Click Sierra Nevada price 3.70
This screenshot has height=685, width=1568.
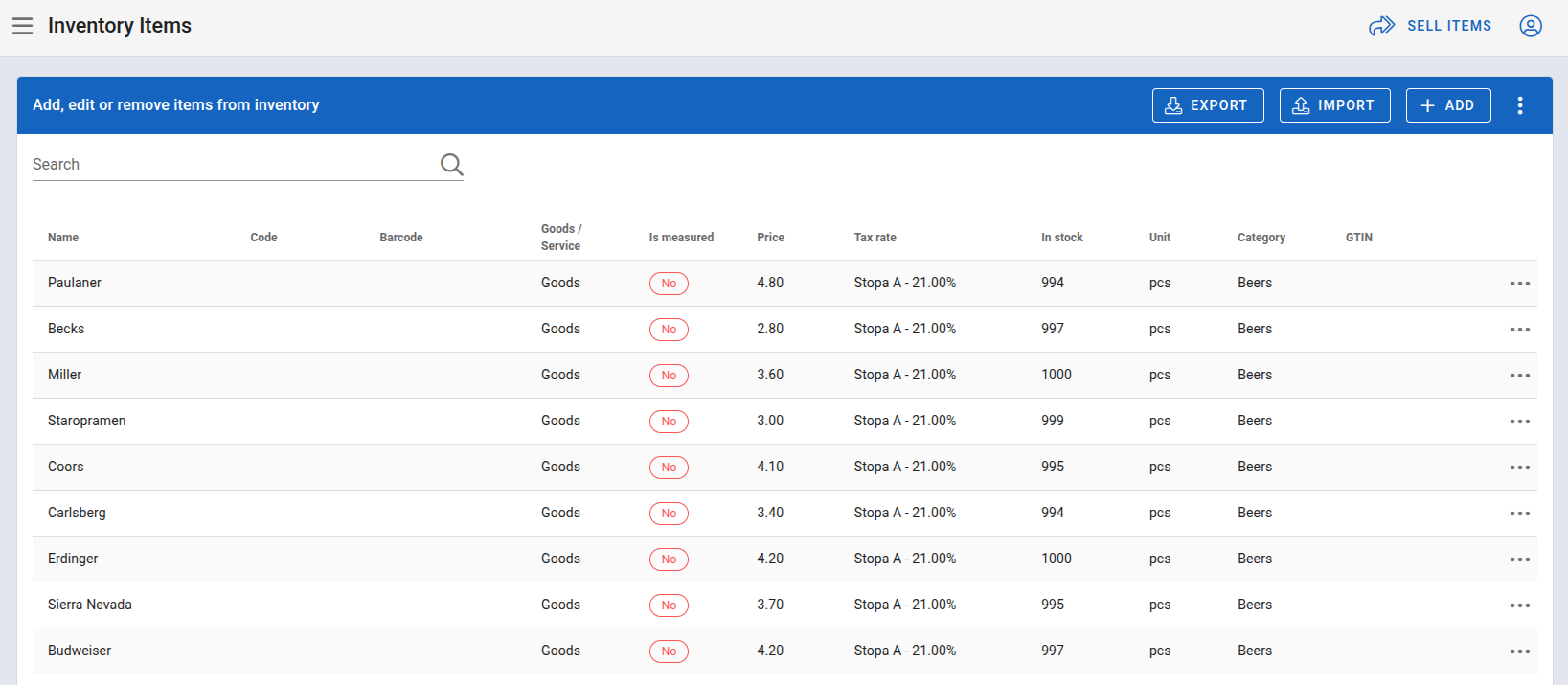tap(770, 605)
